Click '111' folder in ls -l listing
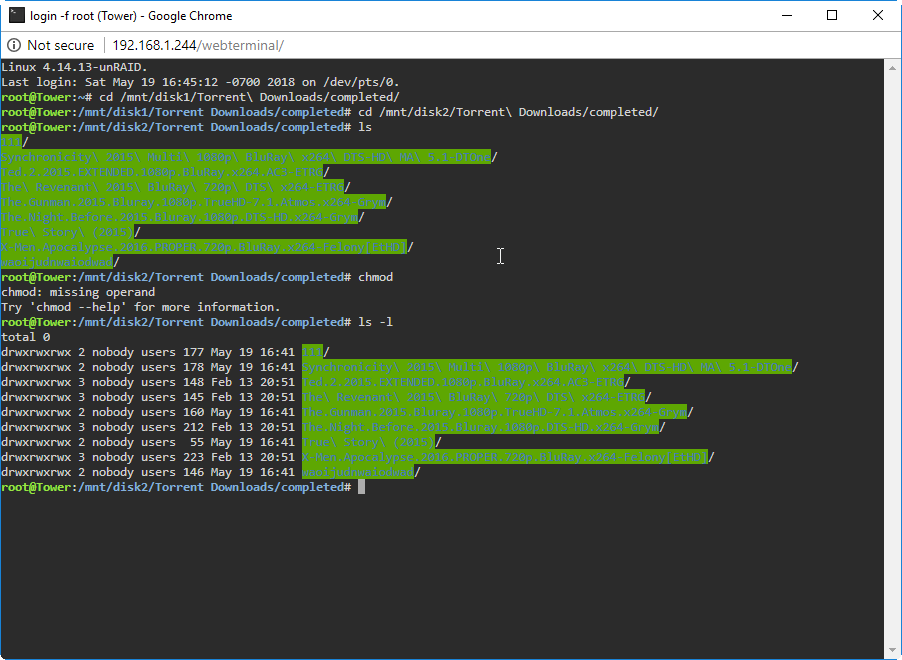This screenshot has width=902, height=660. click(x=312, y=352)
